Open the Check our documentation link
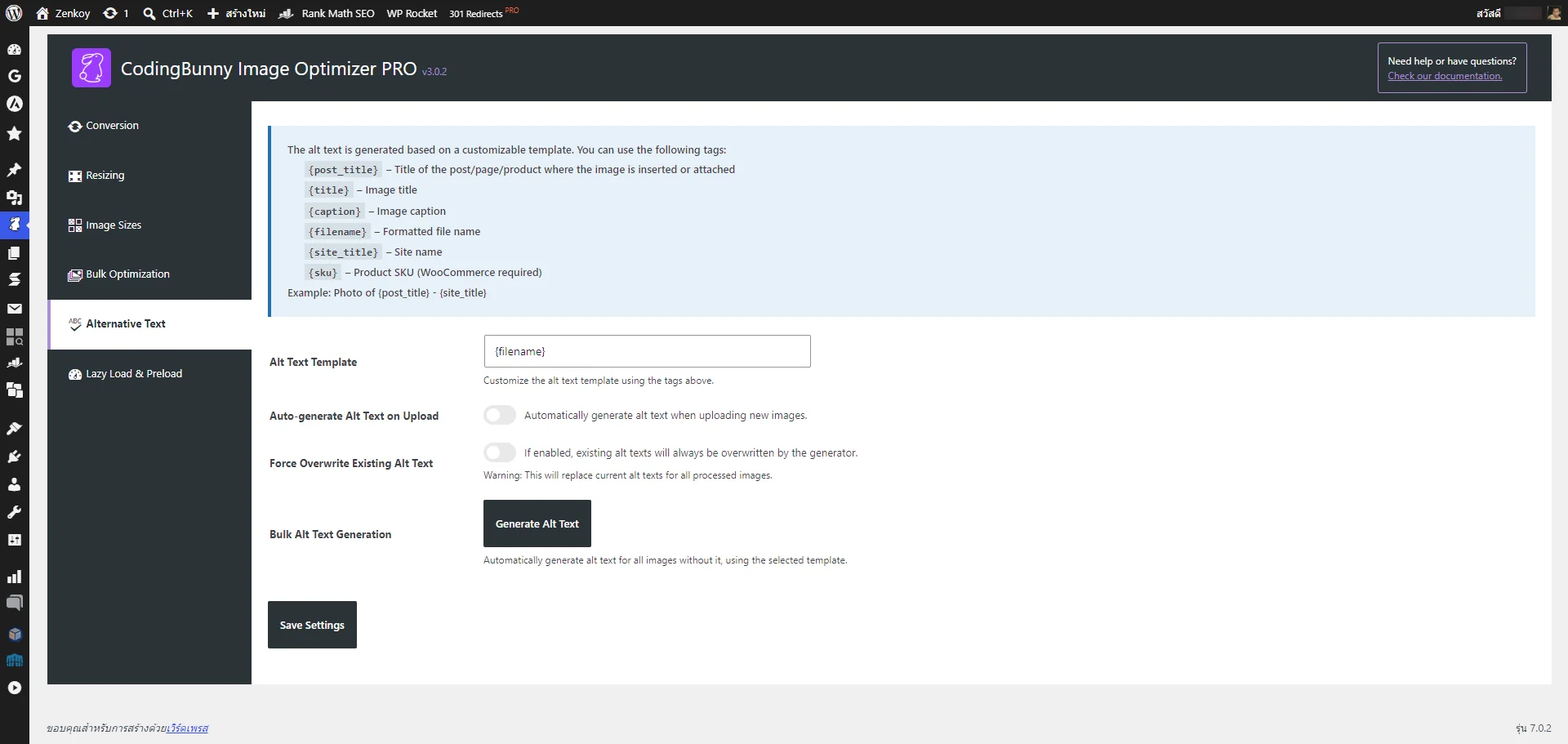Screen dimensions: 1568x744 click(x=1445, y=76)
